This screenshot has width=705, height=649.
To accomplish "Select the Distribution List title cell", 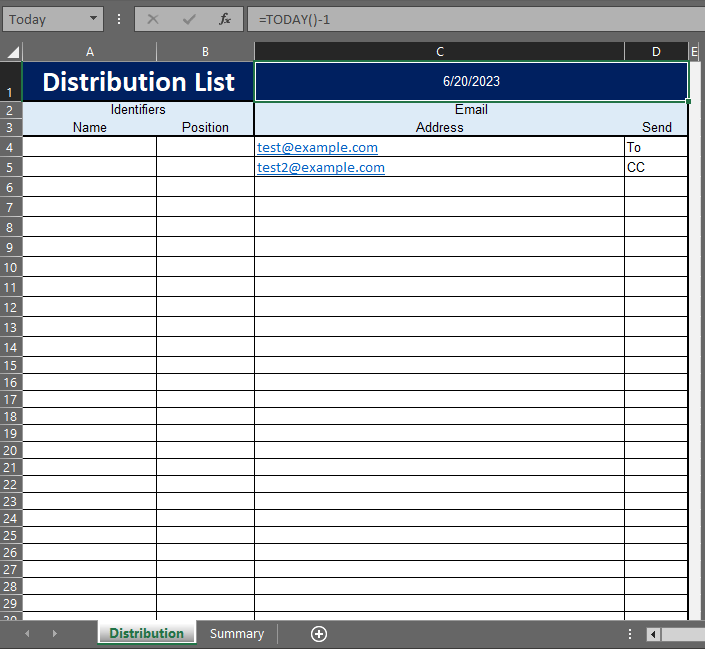I will click(x=138, y=82).
